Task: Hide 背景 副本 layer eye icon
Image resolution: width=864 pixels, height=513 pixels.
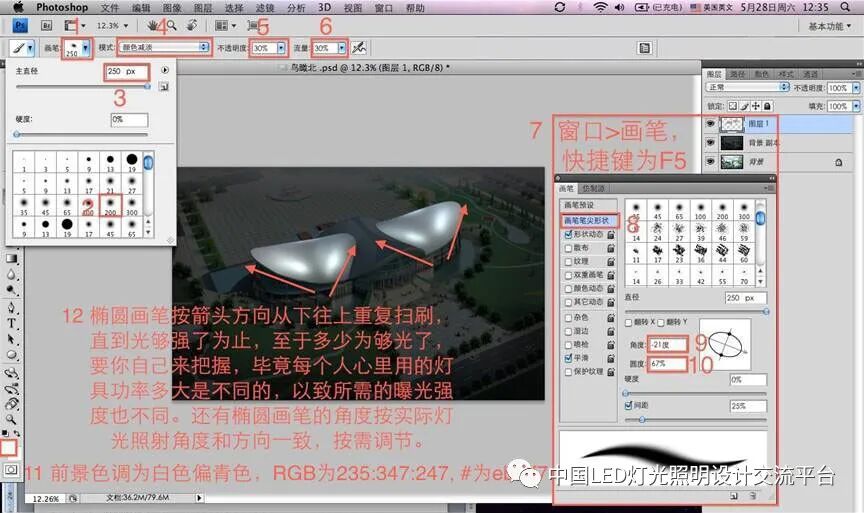Action: coord(710,143)
